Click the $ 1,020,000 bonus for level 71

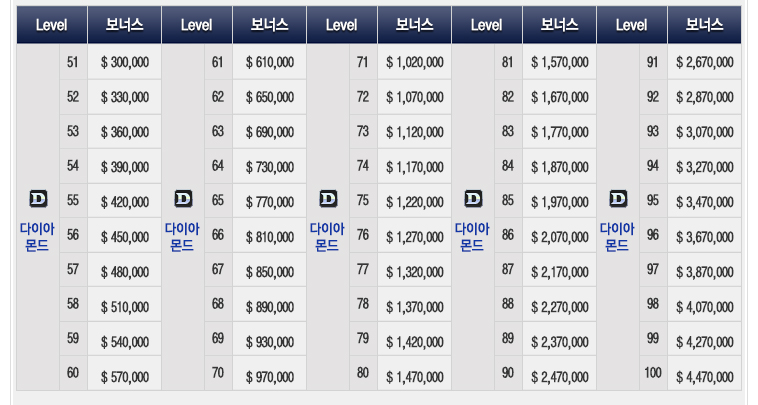click(414, 62)
